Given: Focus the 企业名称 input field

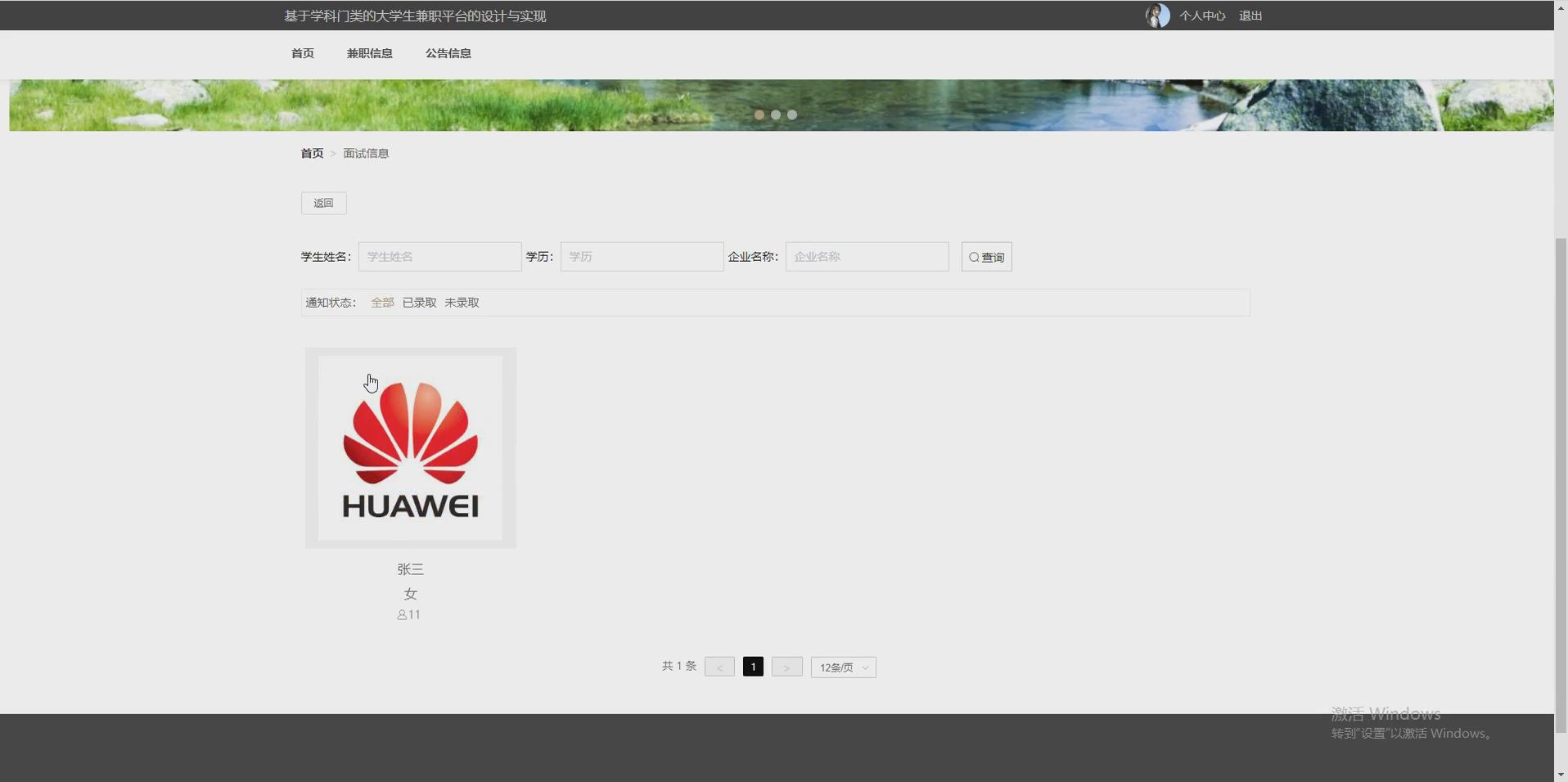Looking at the screenshot, I should 867,257.
